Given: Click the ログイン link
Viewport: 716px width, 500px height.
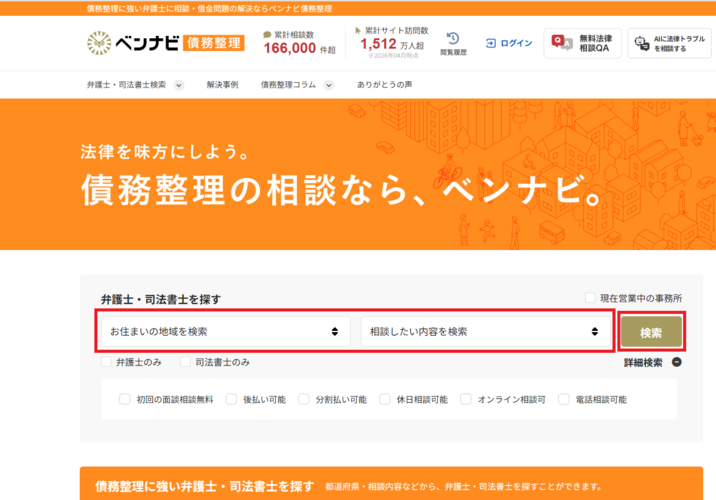Looking at the screenshot, I should pos(516,43).
